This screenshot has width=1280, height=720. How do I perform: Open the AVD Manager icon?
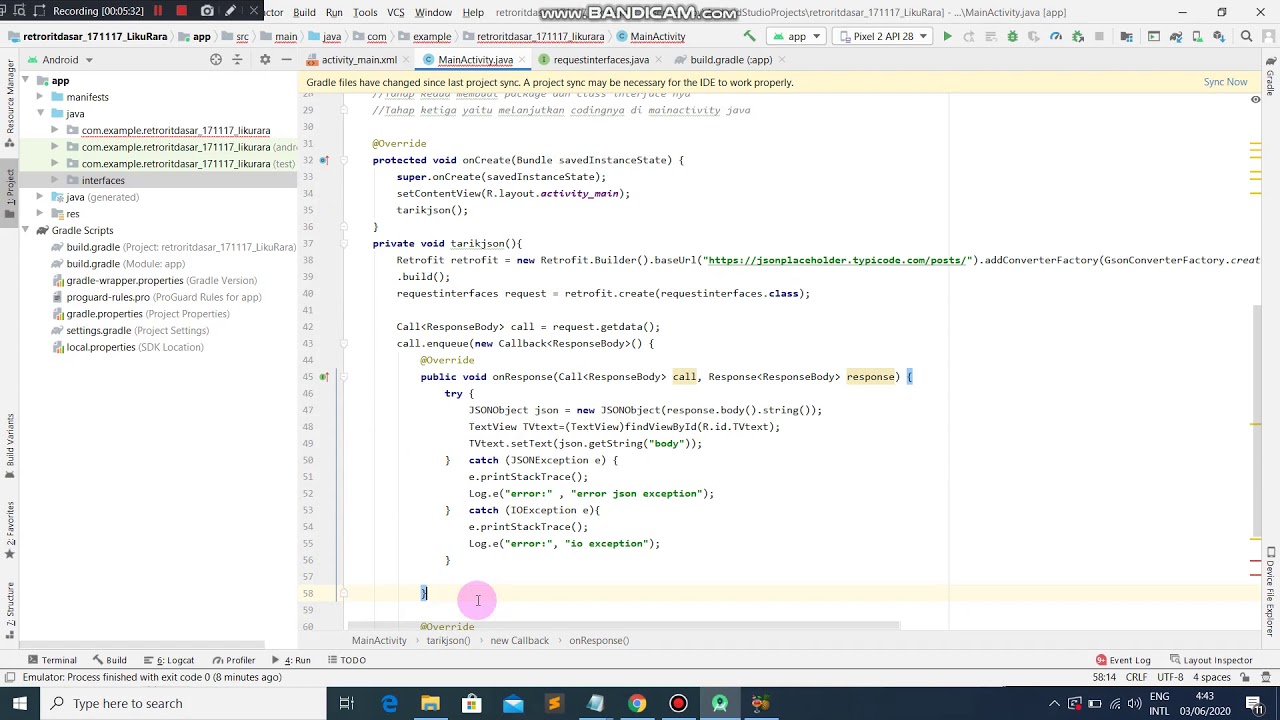(x=1197, y=36)
